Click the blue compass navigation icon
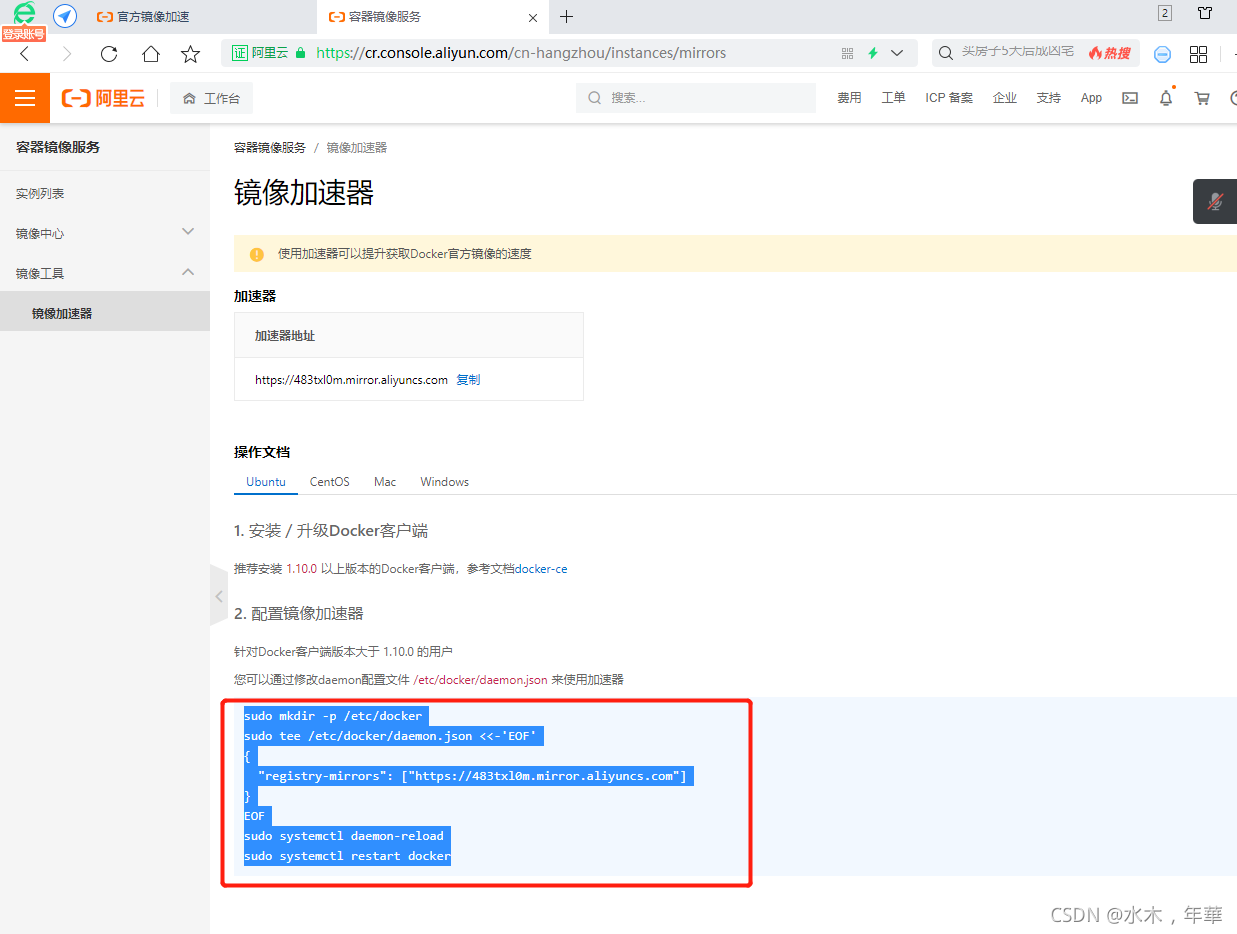Image resolution: width=1237 pixels, height=934 pixels. tap(65, 16)
